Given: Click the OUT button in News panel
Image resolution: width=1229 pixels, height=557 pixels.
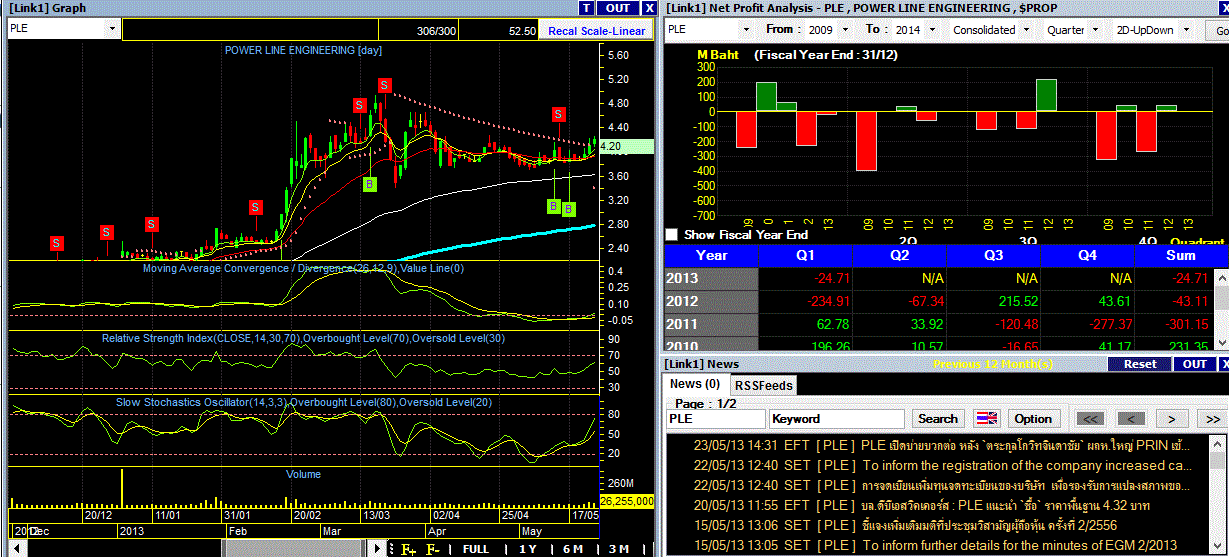Looking at the screenshot, I should click(x=1194, y=364).
